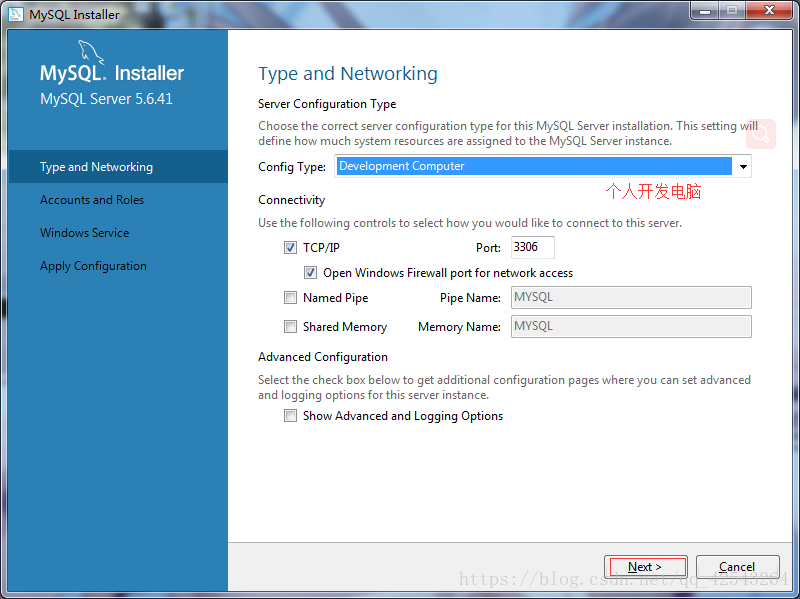
Task: Click the MySQL Server 5.6.41 version text
Action: coord(107,99)
